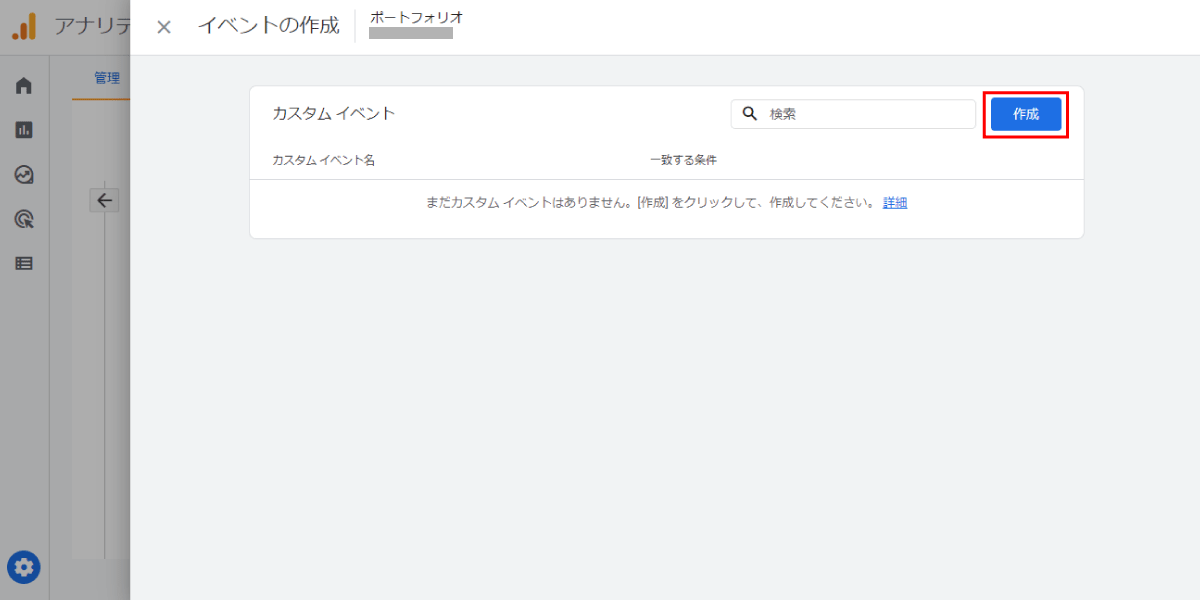Screen dimensions: 1200x600
Task: Open Explore icon in left sidebar
Action: click(24, 175)
